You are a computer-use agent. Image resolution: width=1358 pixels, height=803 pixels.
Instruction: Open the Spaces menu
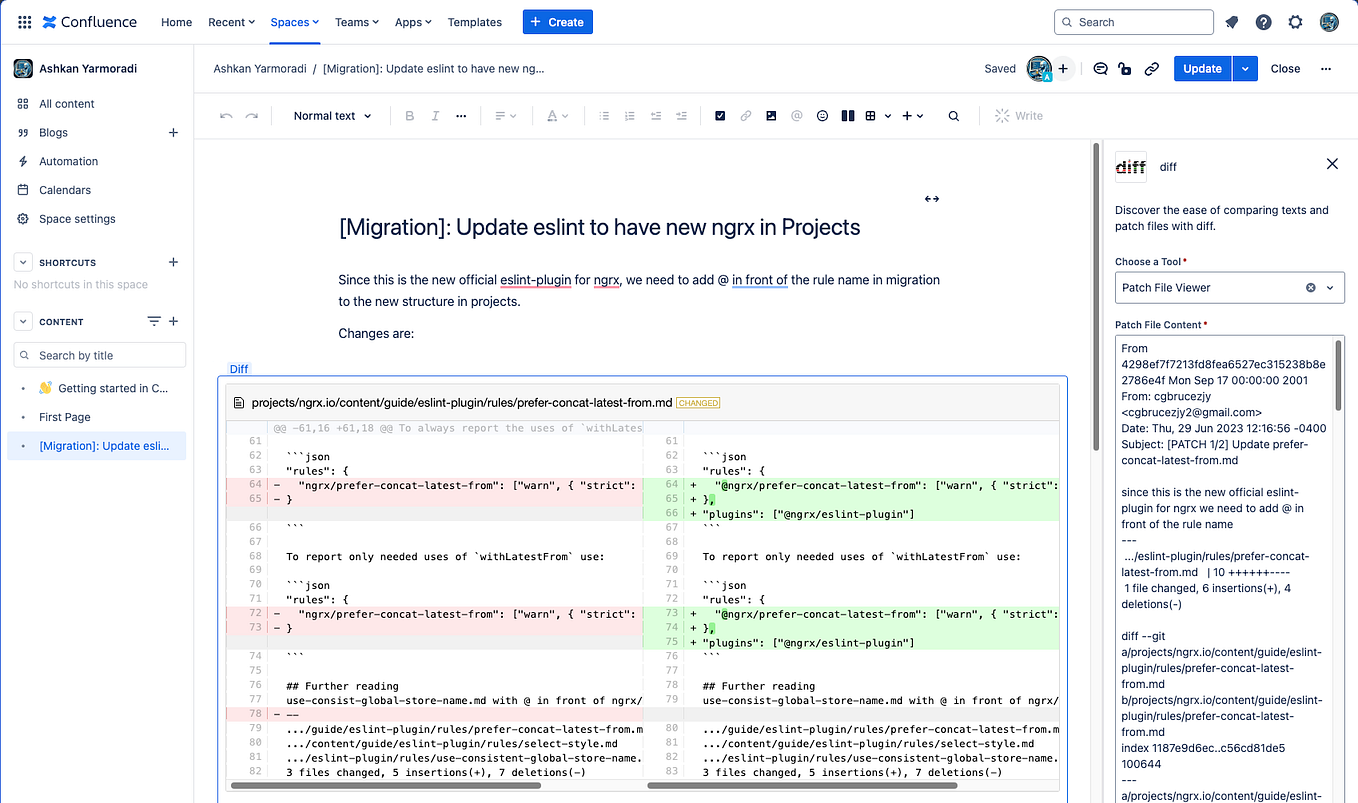(x=291, y=22)
